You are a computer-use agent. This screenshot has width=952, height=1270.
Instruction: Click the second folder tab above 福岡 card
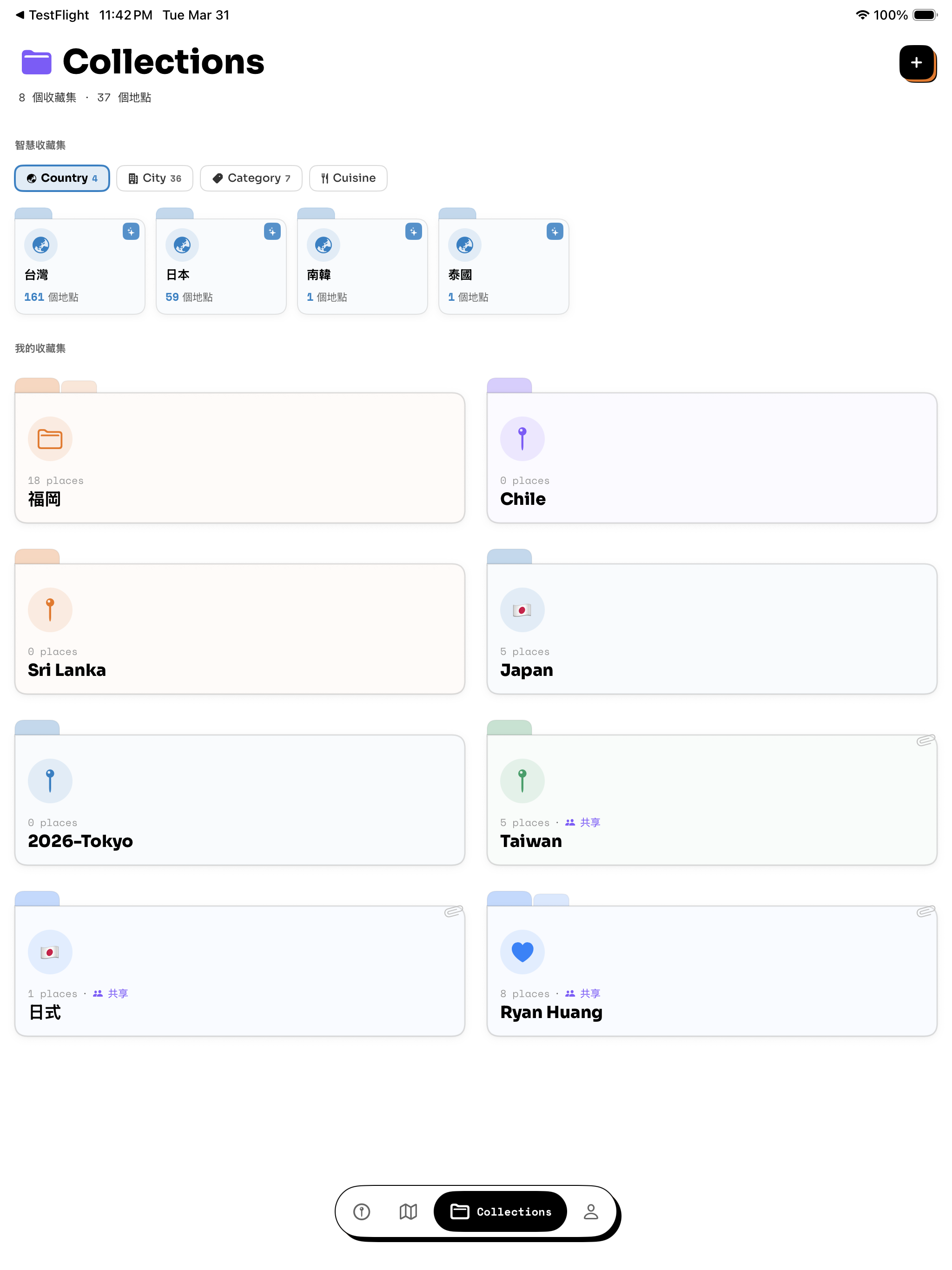coord(79,386)
